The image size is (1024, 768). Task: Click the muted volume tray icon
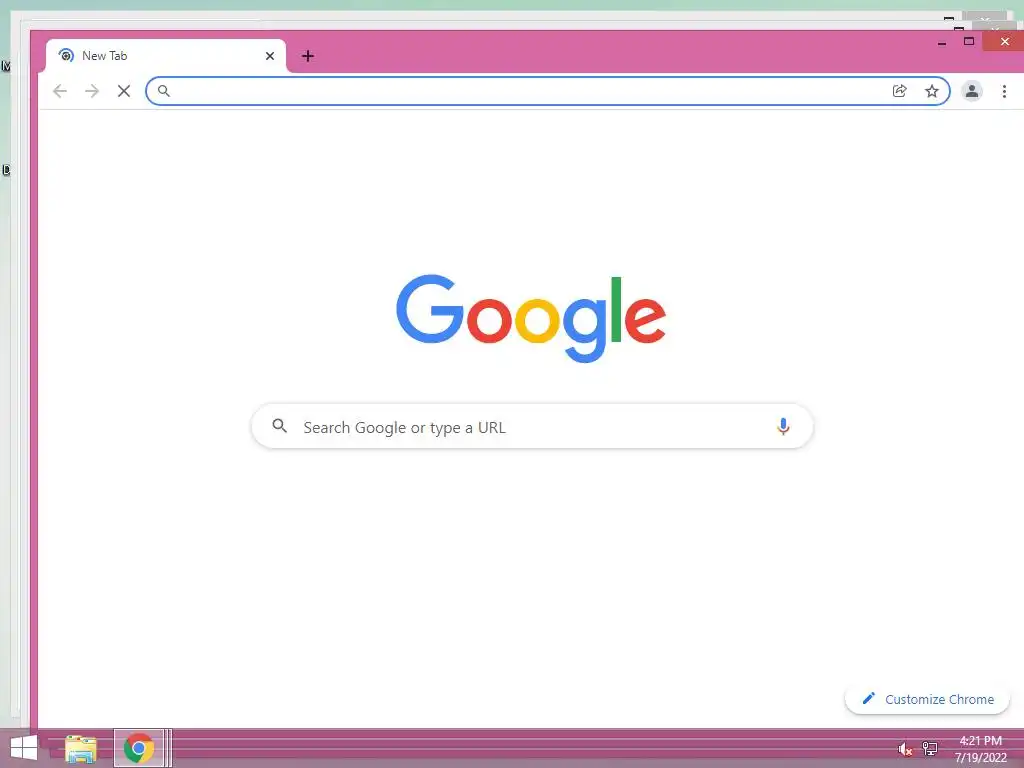pos(904,749)
